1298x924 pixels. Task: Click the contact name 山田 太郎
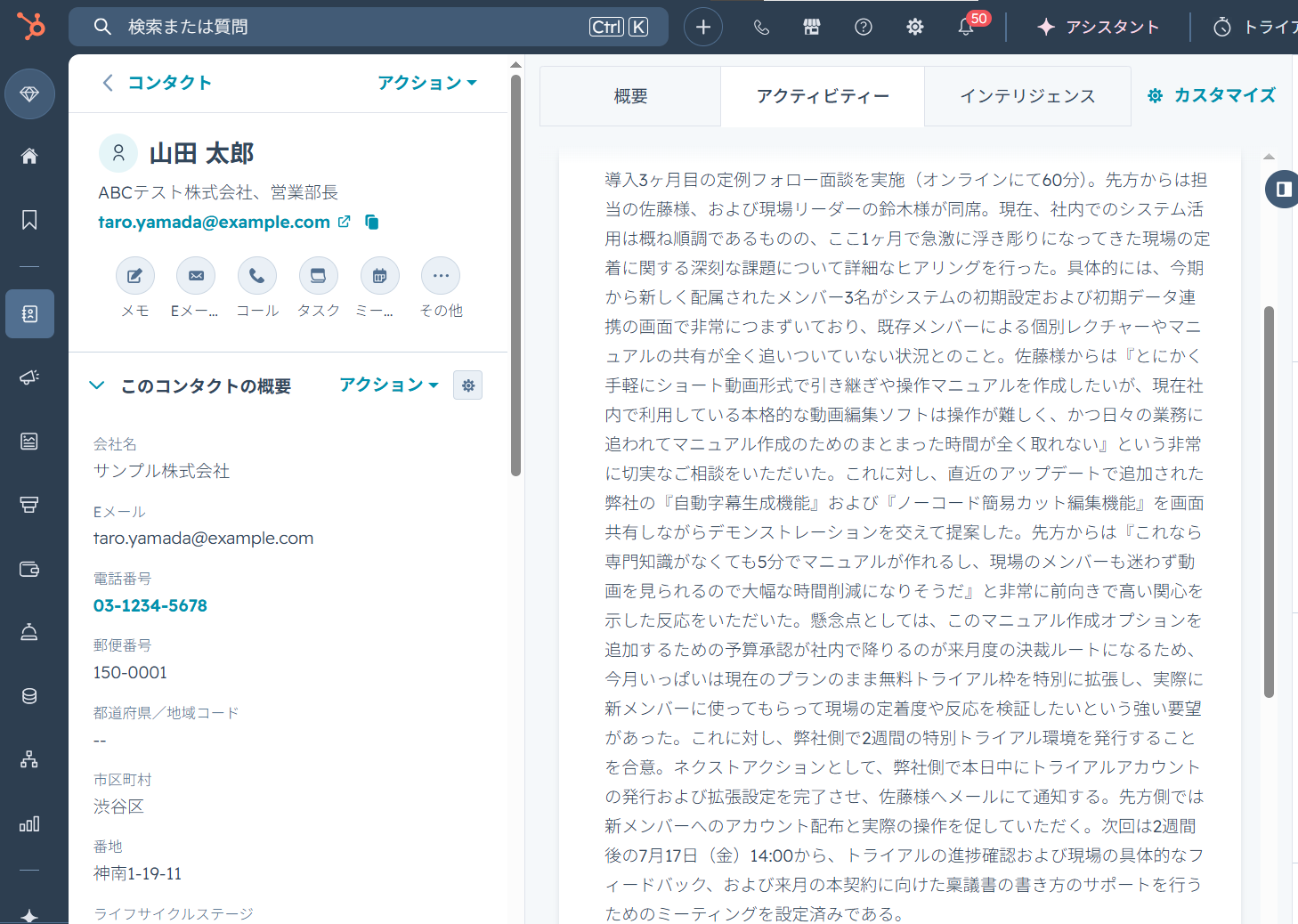click(x=202, y=153)
